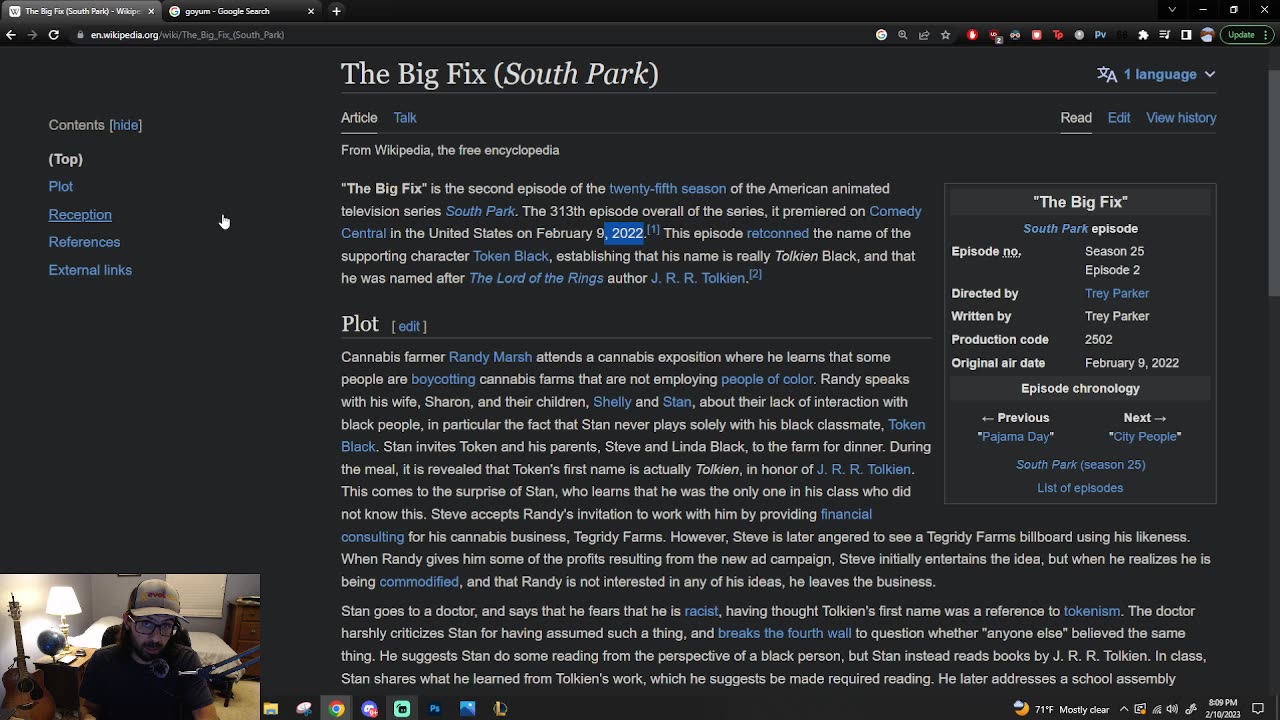This screenshot has width=1280, height=720.
Task: Open View history tab
Action: [x=1181, y=118]
